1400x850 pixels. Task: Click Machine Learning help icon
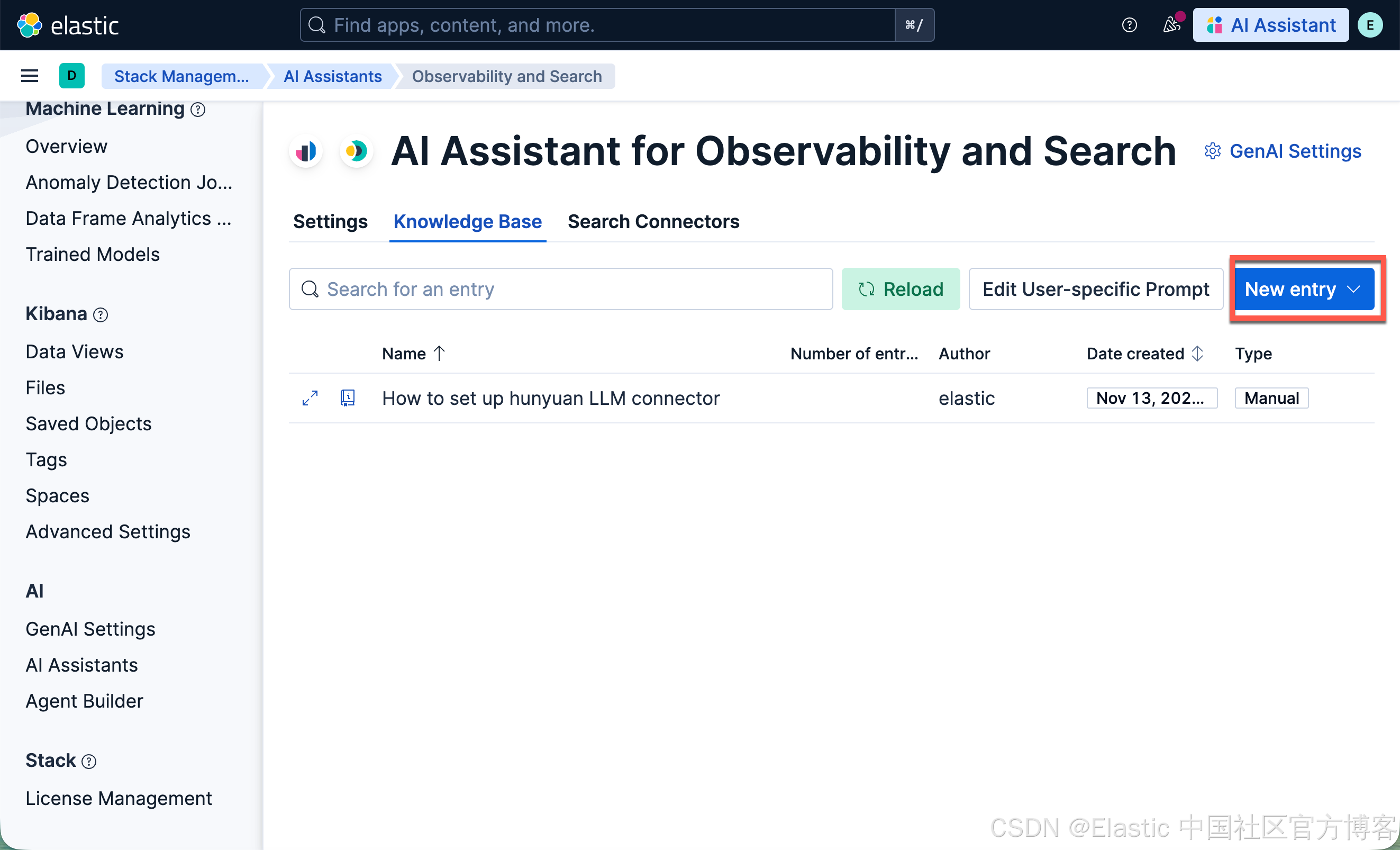(198, 109)
